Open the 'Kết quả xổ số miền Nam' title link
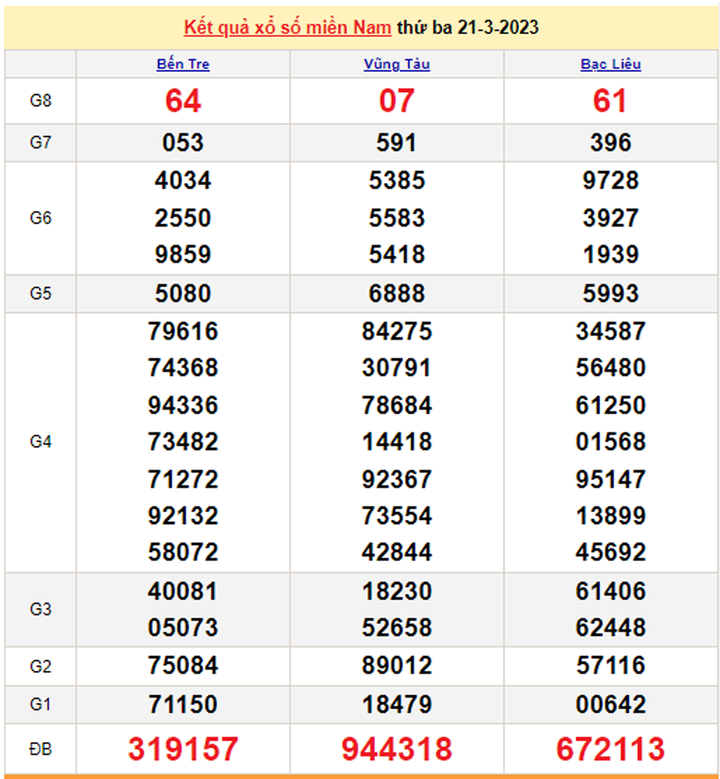Screen dimensions: 720x779 (x=287, y=27)
